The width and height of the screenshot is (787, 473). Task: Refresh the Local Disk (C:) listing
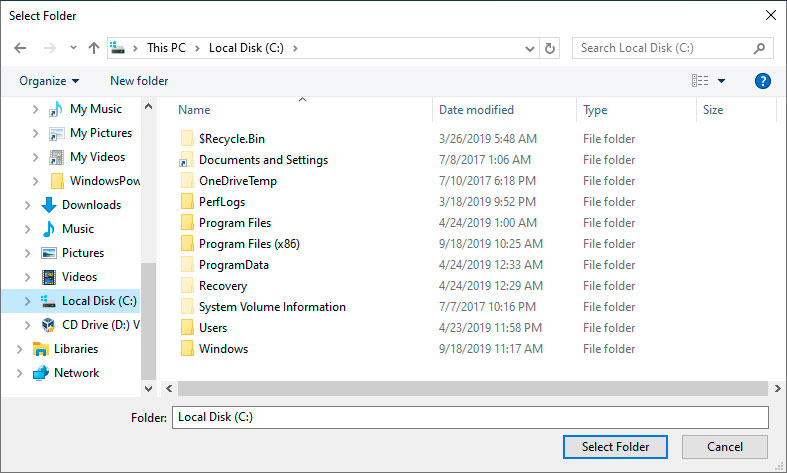[550, 48]
